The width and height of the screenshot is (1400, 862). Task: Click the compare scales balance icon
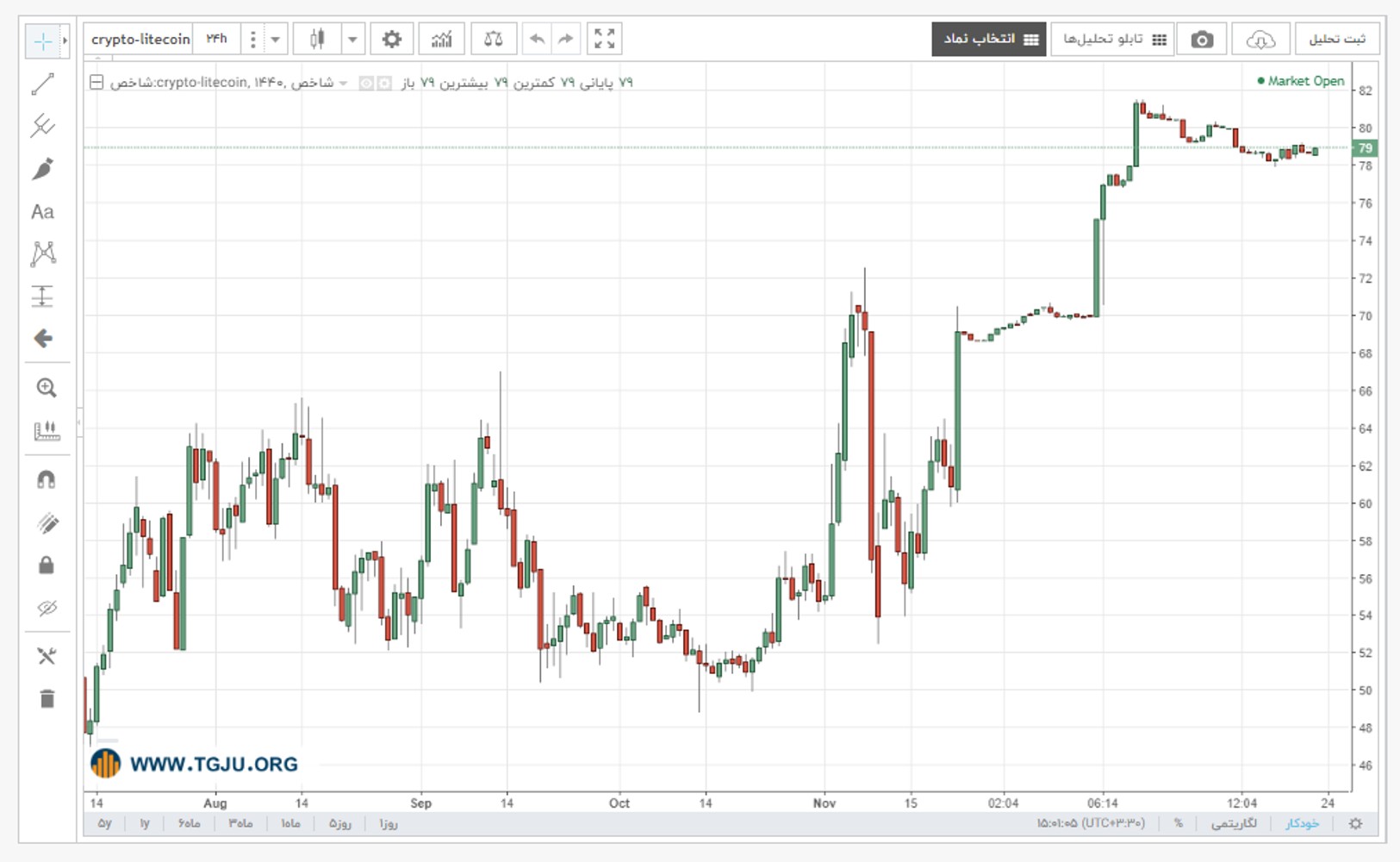pyautogui.click(x=494, y=39)
